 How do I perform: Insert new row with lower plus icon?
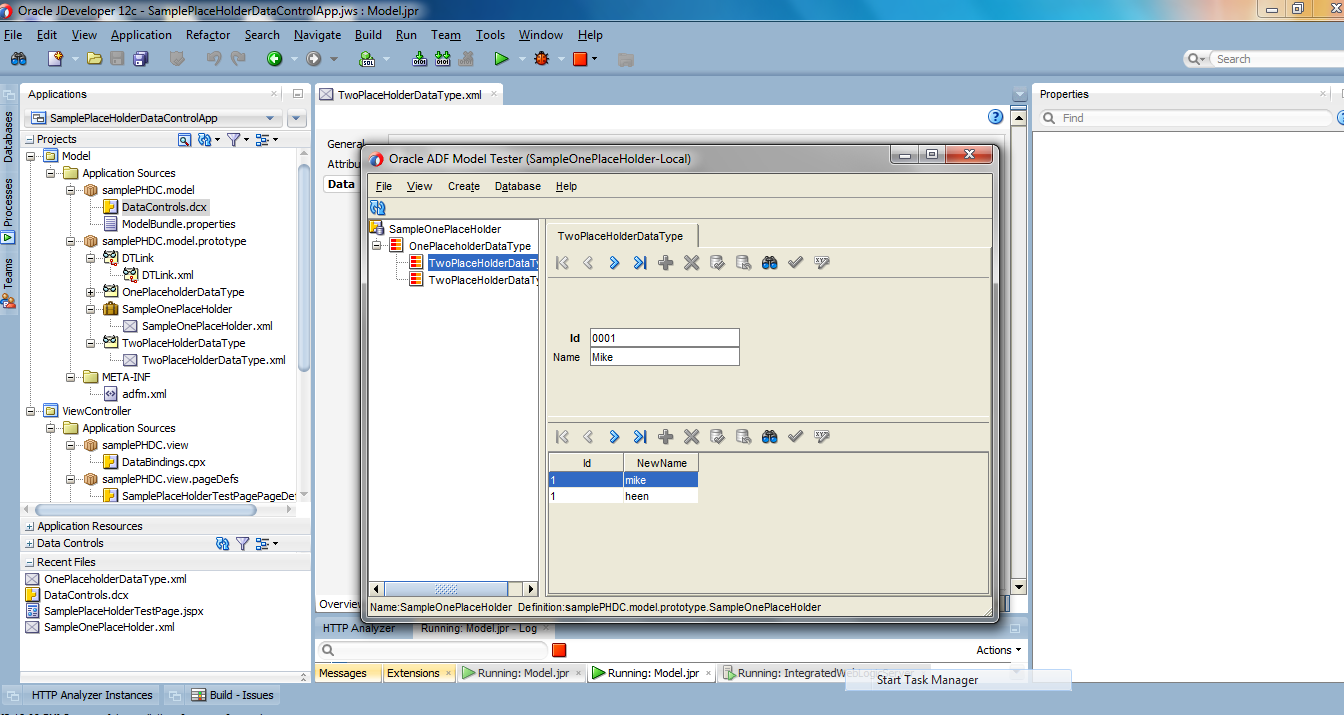click(x=666, y=437)
